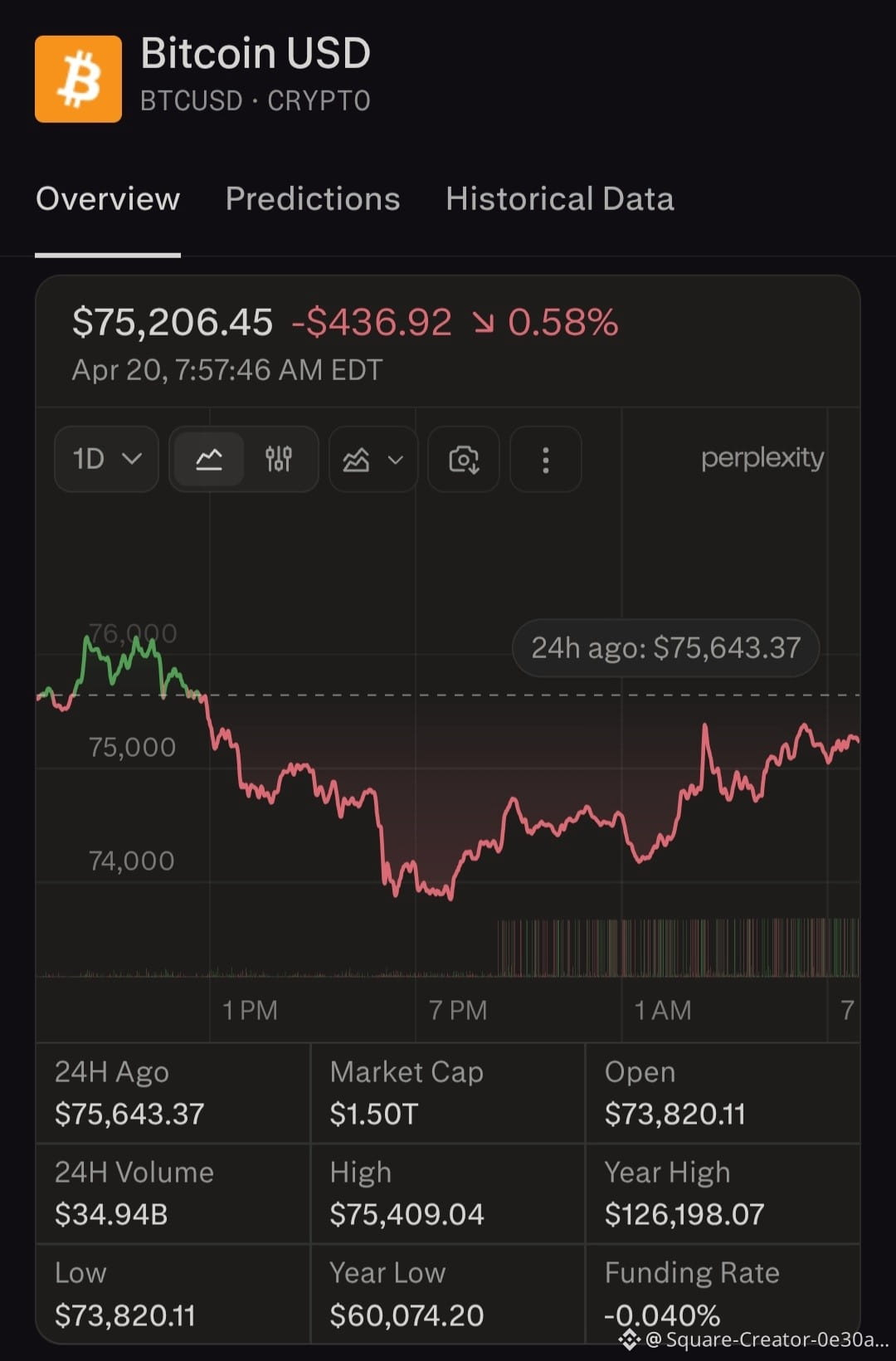Click the perplexity logo on chart
896x1361 pixels.
(762, 458)
